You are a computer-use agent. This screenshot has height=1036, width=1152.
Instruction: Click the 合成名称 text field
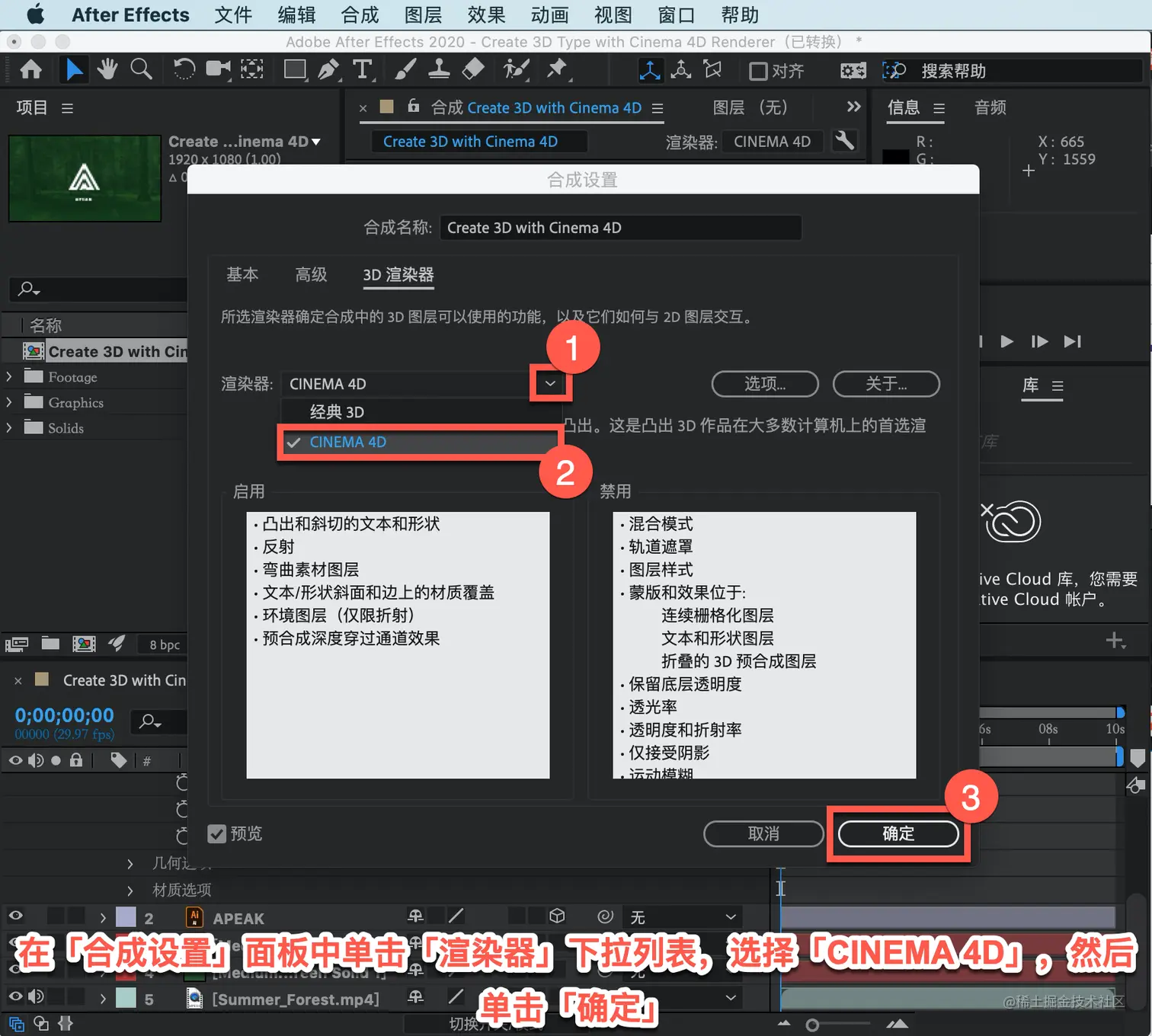coord(620,228)
